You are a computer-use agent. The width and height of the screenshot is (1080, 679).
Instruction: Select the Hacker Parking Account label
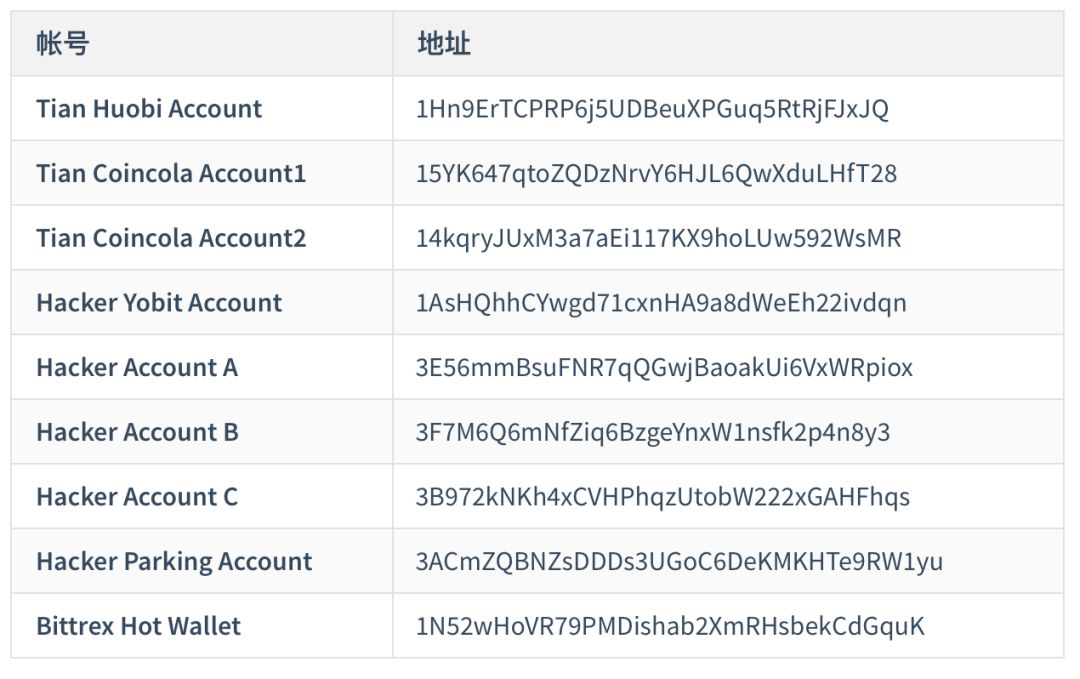tap(174, 562)
